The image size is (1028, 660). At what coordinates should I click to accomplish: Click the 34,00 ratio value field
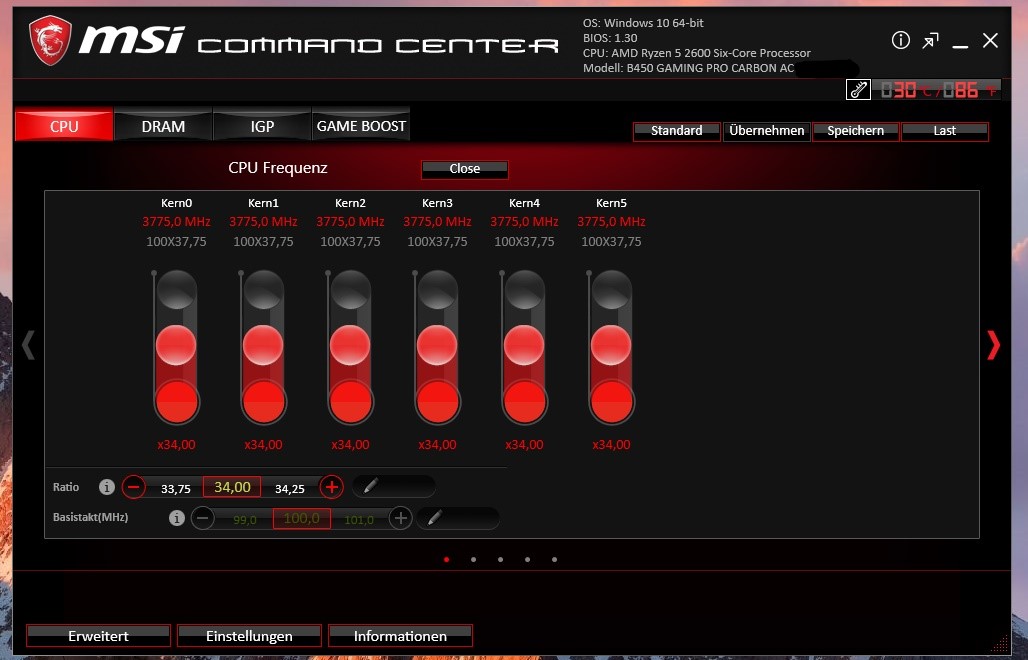click(232, 487)
